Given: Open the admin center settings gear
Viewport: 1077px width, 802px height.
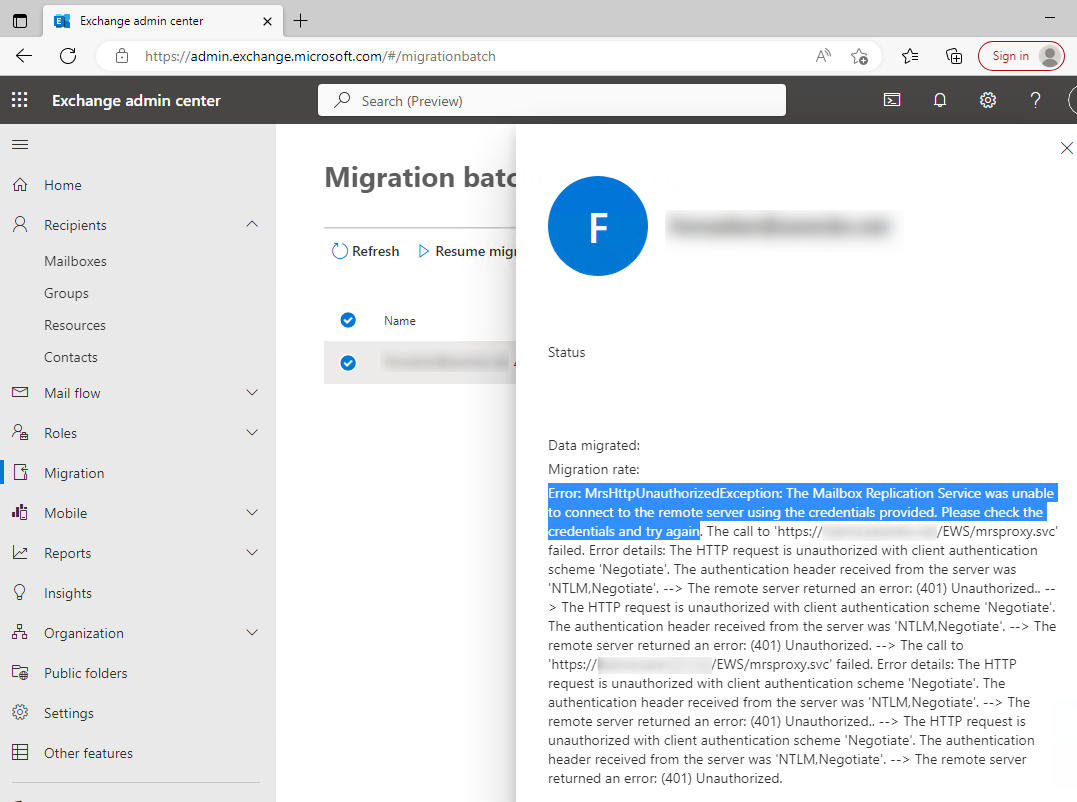Looking at the screenshot, I should click(987, 100).
